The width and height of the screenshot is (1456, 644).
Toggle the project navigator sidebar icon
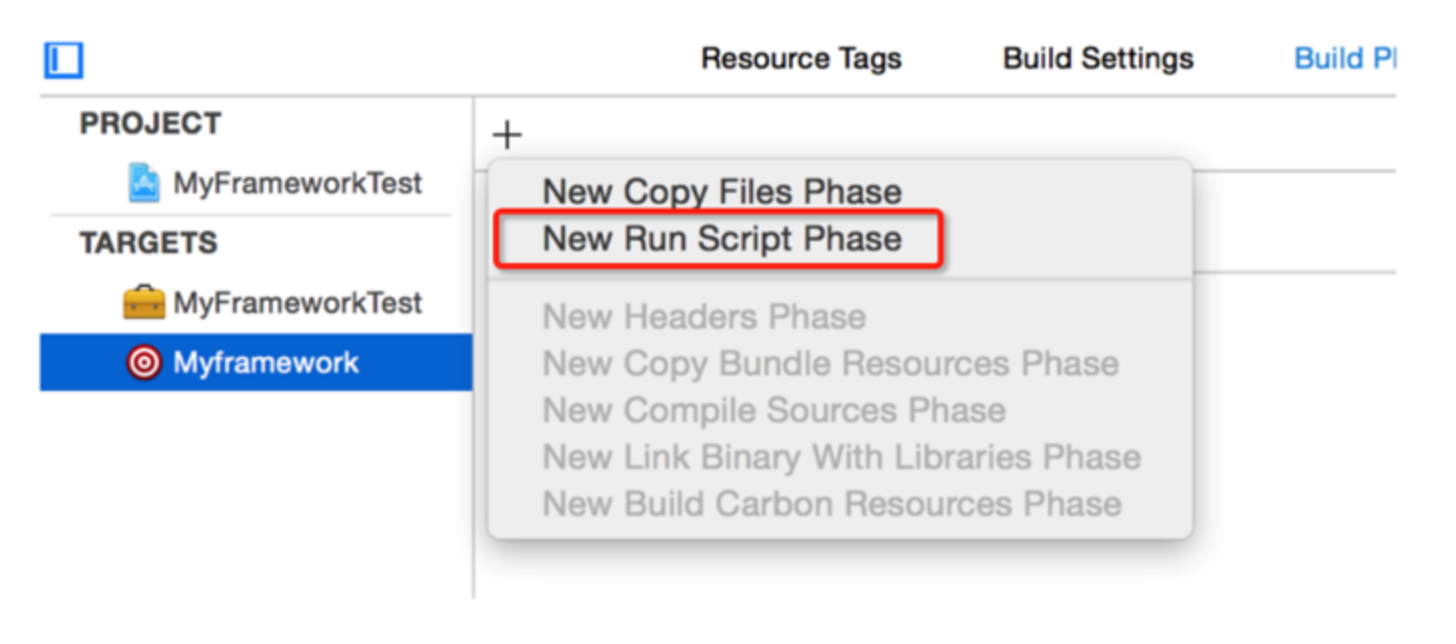tap(63, 60)
